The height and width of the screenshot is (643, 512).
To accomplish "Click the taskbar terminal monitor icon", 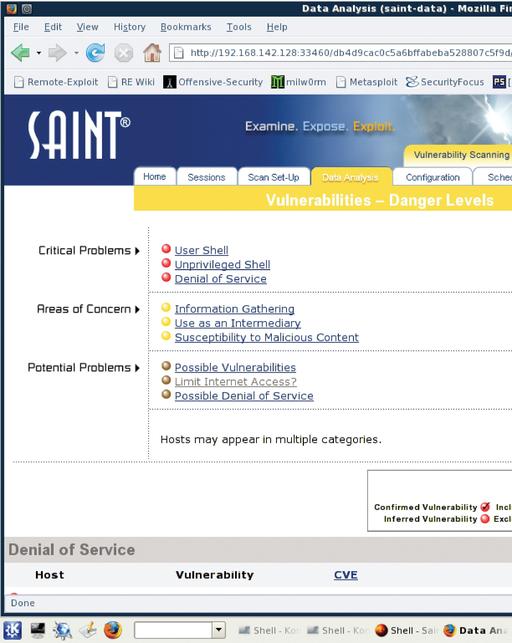I will coord(38,630).
